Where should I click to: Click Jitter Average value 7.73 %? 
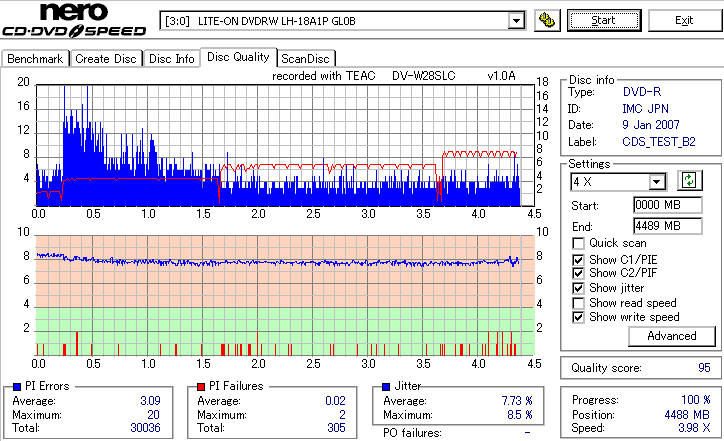(x=517, y=401)
